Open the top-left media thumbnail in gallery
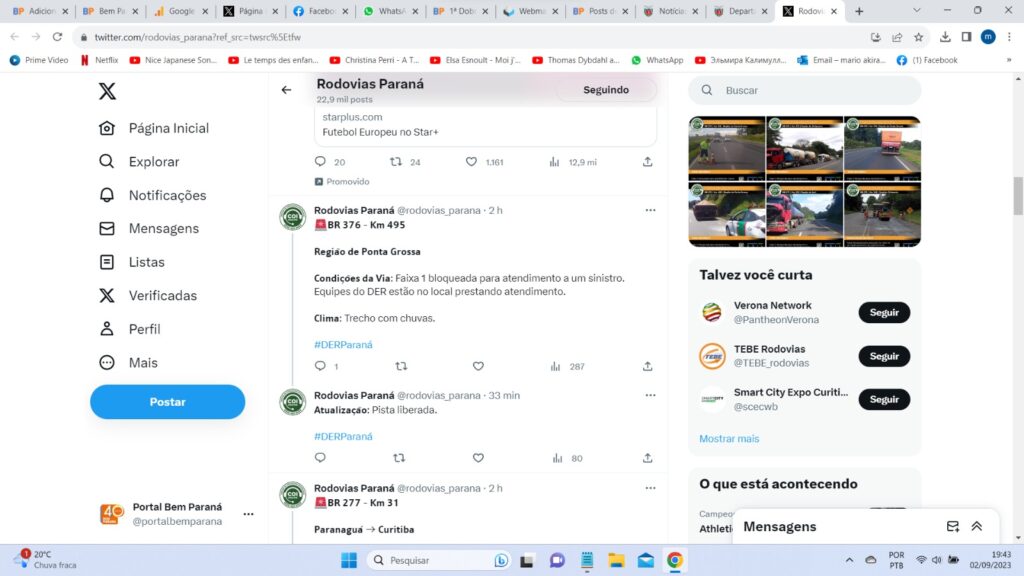 click(726, 148)
